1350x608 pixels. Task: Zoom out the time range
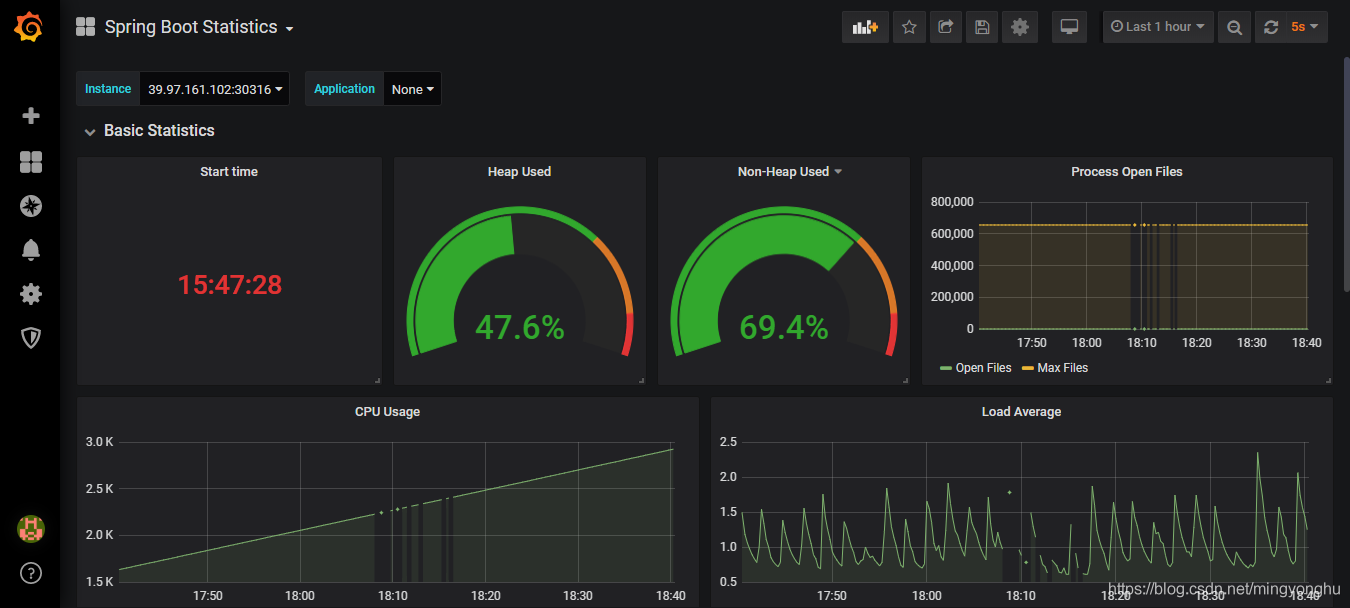click(1233, 27)
